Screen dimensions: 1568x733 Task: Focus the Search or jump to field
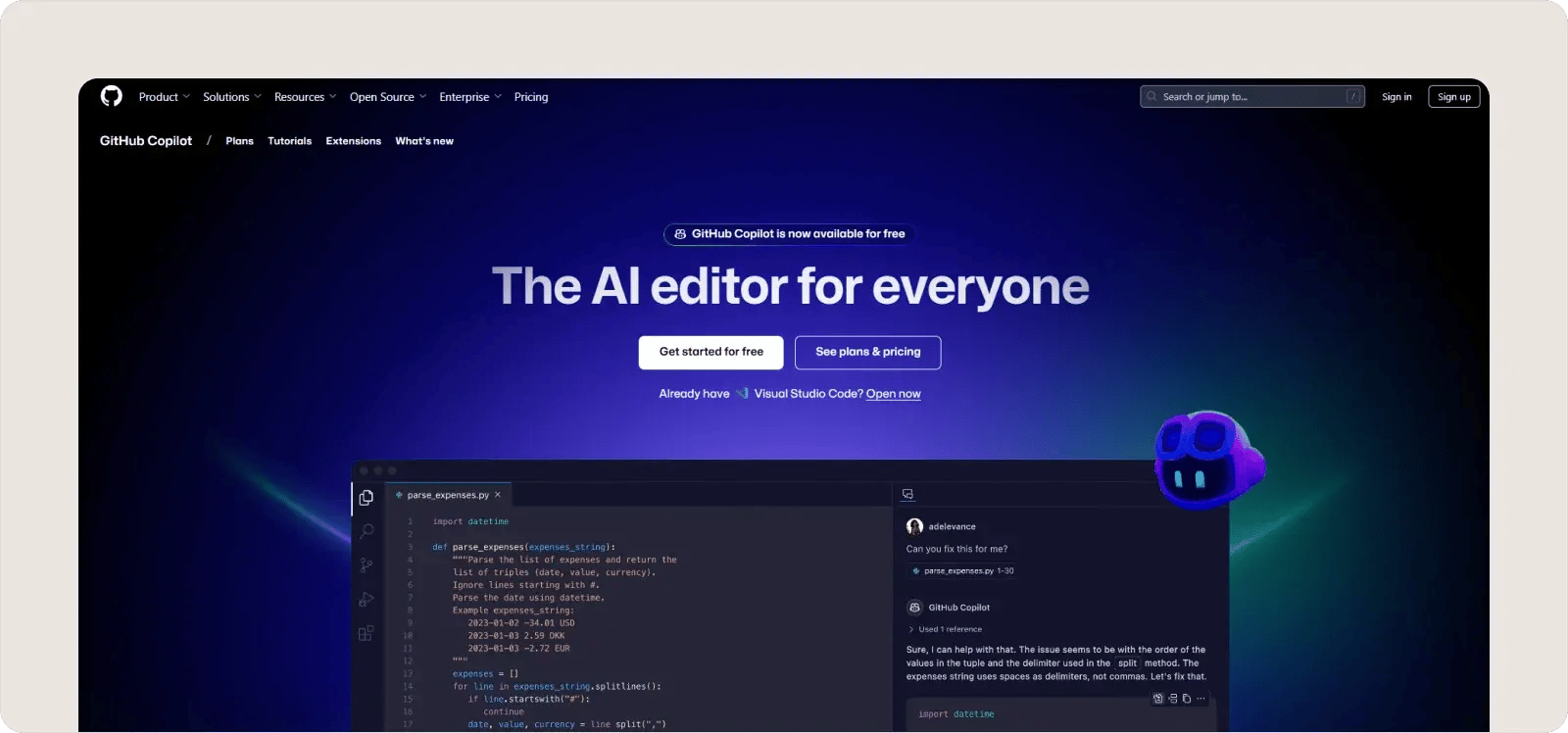click(1252, 96)
